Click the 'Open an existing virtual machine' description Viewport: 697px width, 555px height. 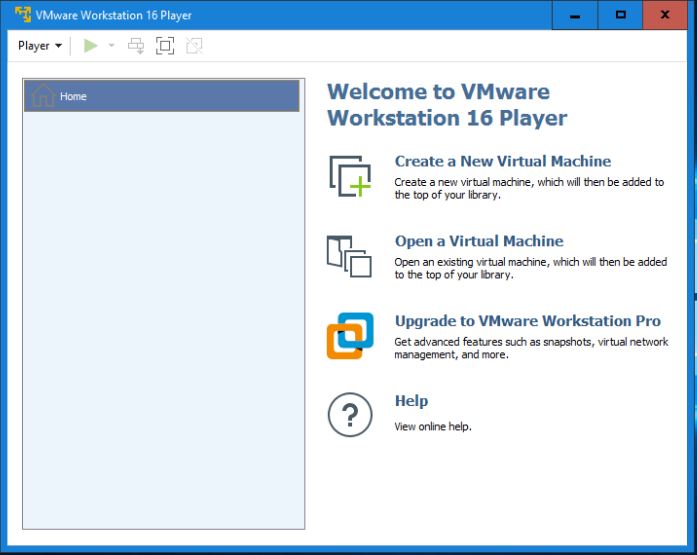531,268
